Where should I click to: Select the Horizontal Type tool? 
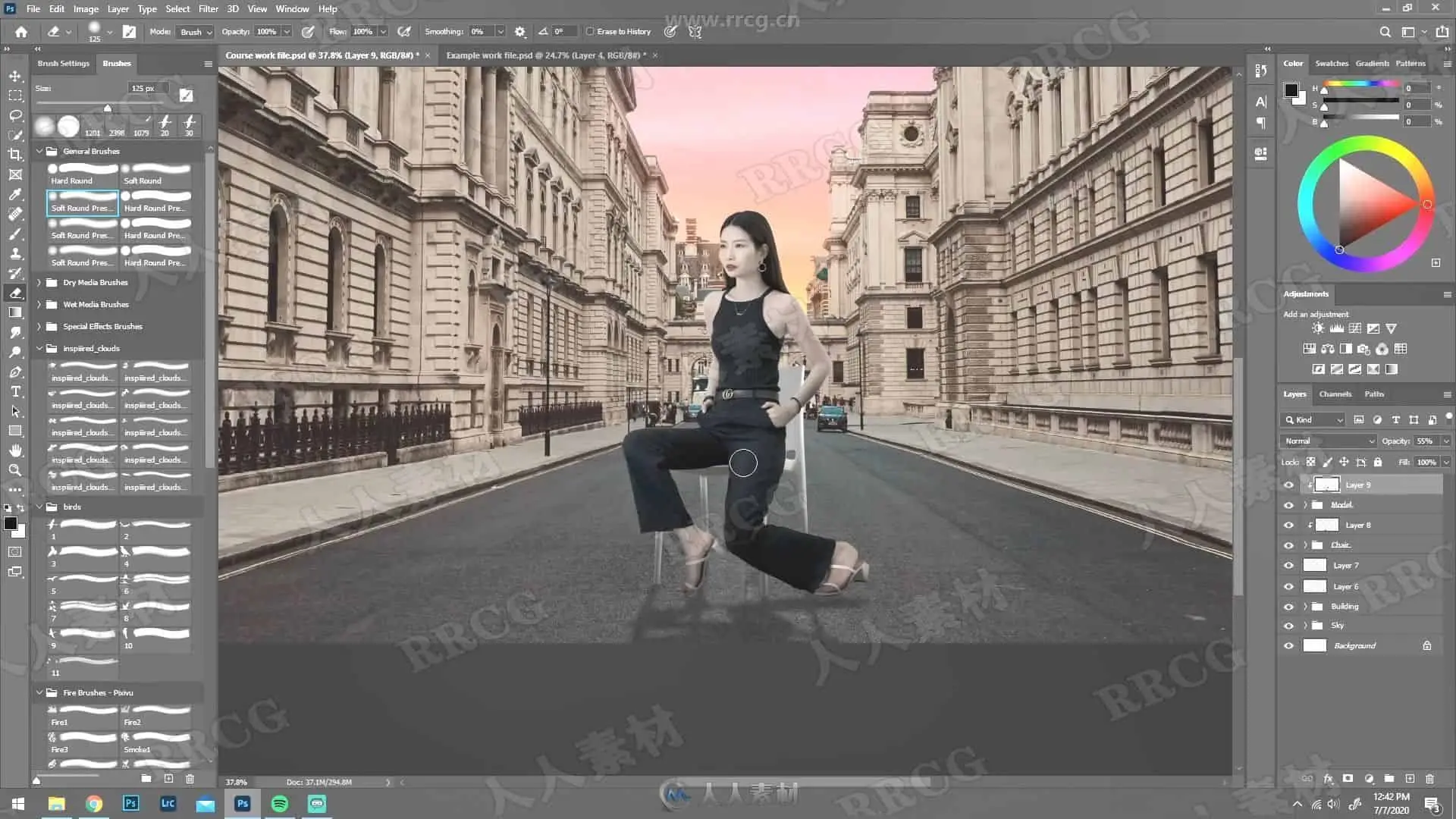[15, 391]
